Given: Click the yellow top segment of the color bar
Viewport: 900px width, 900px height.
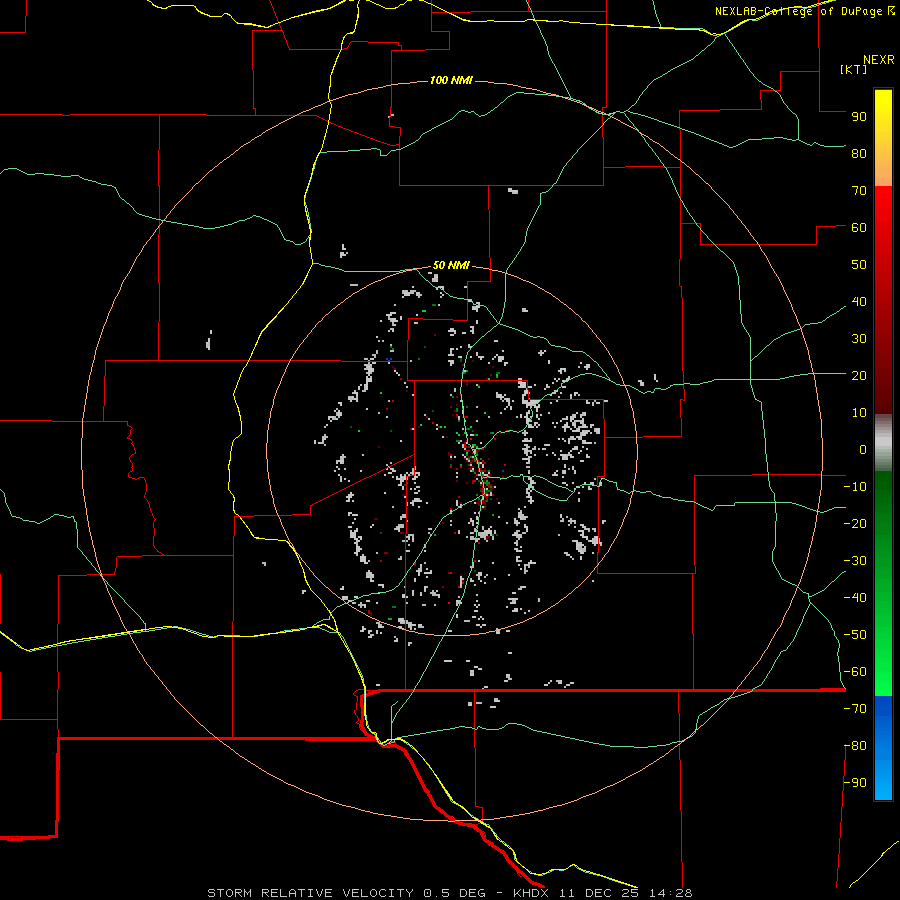Looking at the screenshot, I should 883,138.
